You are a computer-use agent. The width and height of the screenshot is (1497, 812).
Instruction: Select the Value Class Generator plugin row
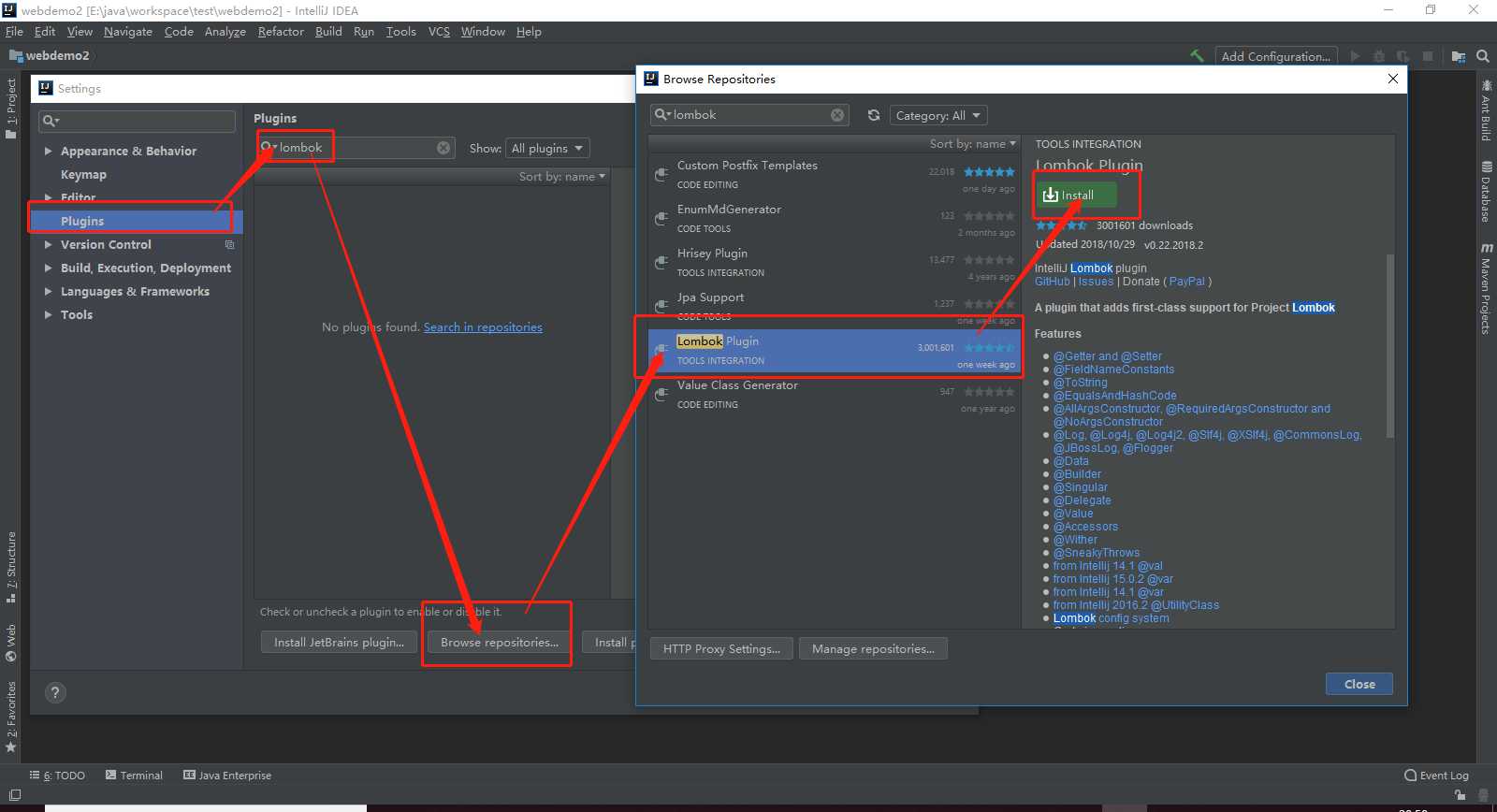[835, 395]
